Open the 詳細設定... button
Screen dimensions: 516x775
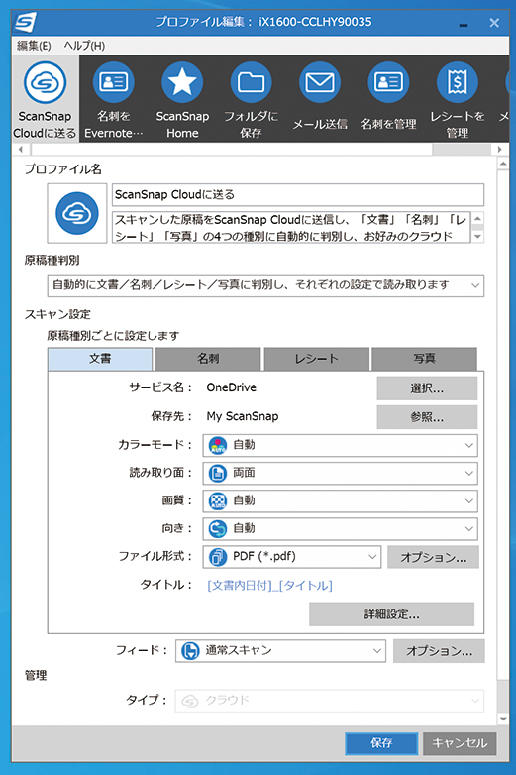coord(391,614)
